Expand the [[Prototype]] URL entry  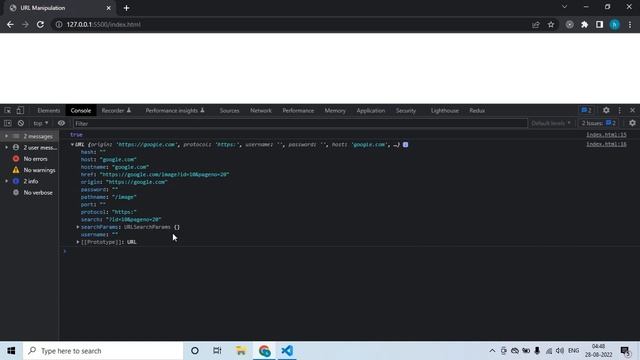tap(78, 242)
